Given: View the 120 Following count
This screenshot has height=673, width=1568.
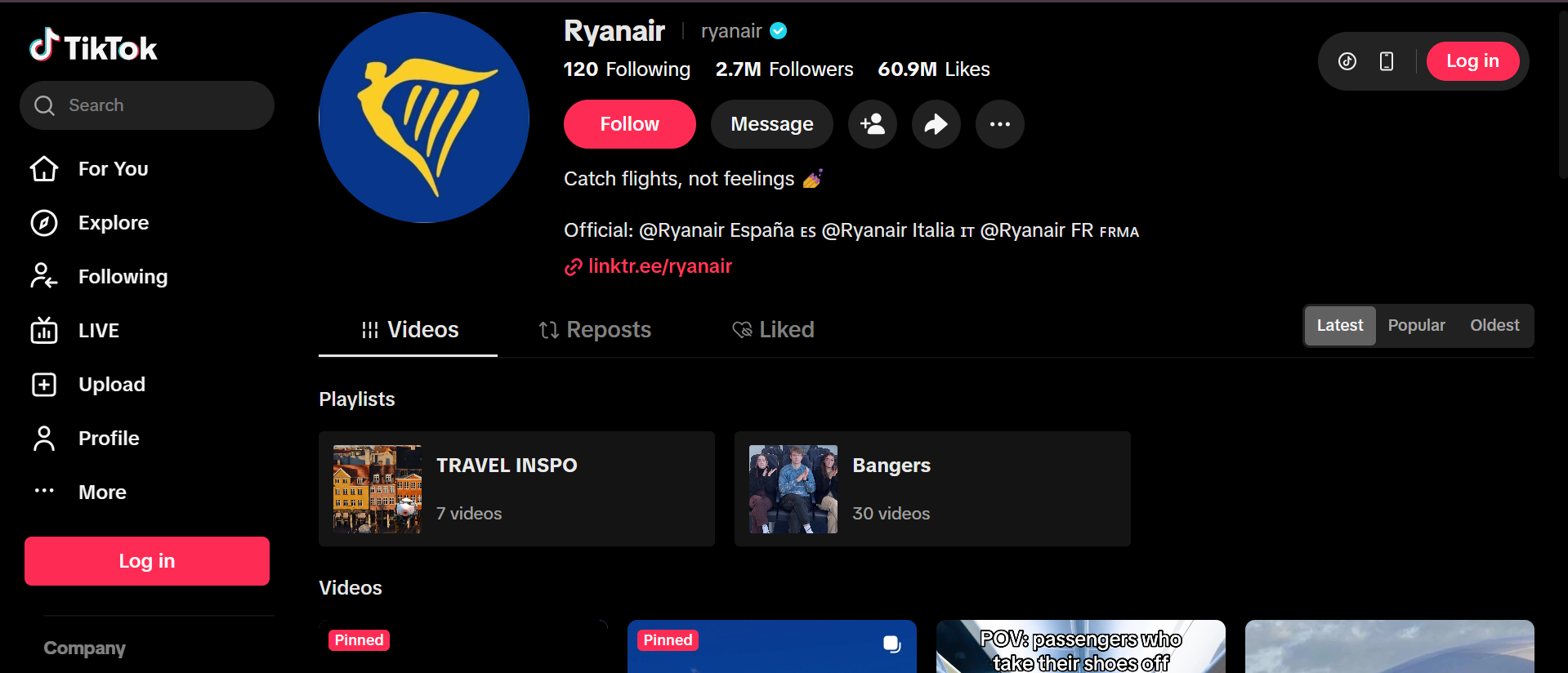Looking at the screenshot, I should pos(627,69).
